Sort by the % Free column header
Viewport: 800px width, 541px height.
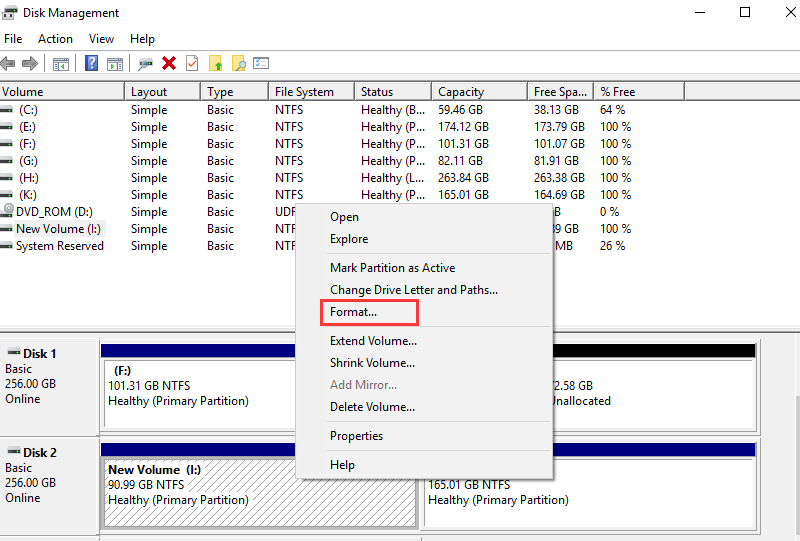point(639,92)
